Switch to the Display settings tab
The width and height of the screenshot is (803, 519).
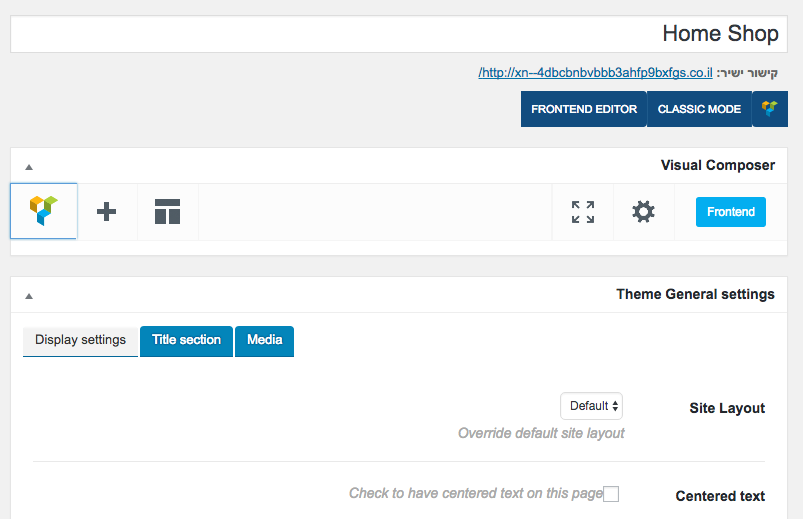(x=80, y=341)
